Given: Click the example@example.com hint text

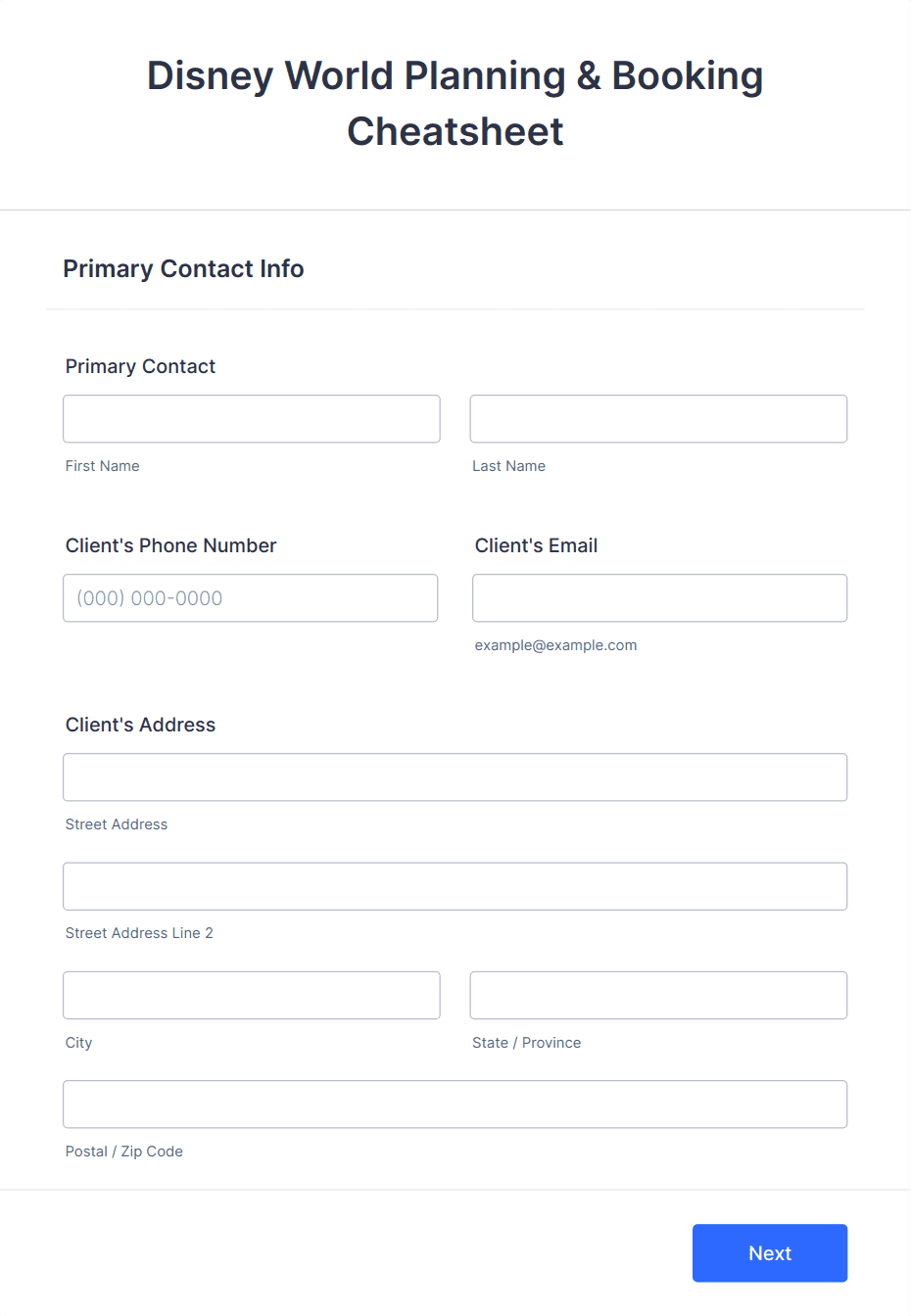Looking at the screenshot, I should (x=555, y=645).
